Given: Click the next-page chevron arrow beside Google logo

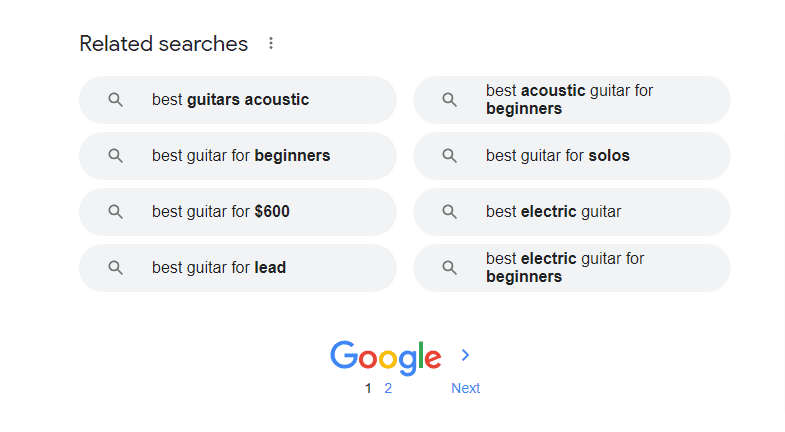Looking at the screenshot, I should point(465,355).
